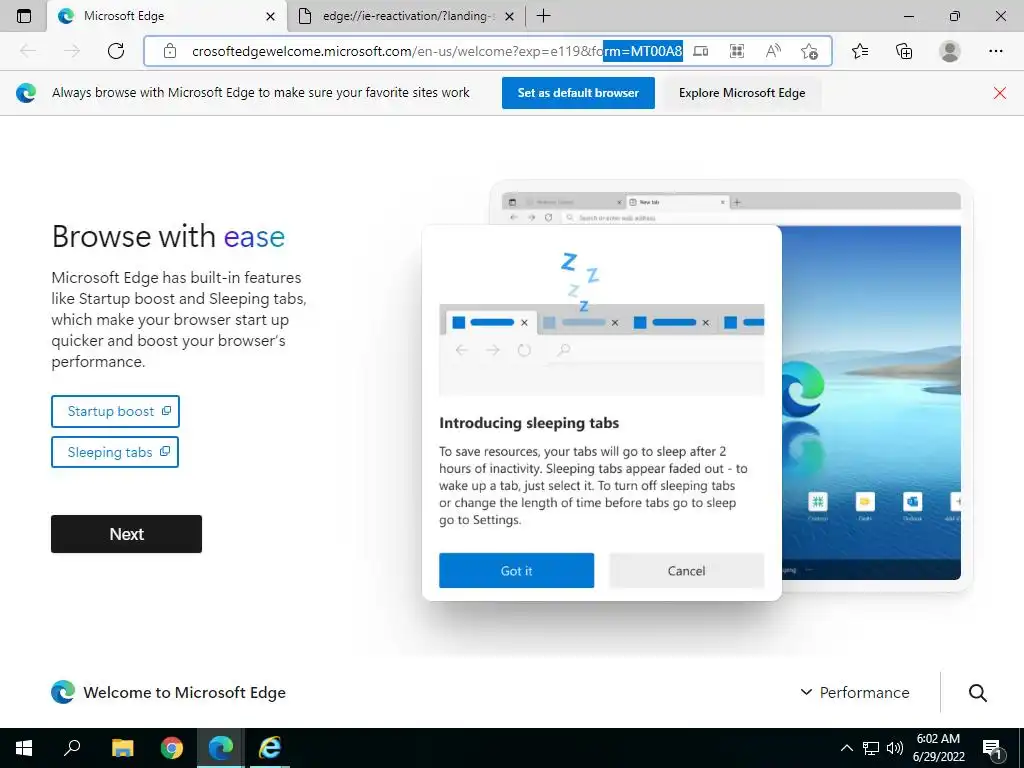Click the search magnifier icon on the welcome page
Screen dimensions: 1024x768
point(978,692)
